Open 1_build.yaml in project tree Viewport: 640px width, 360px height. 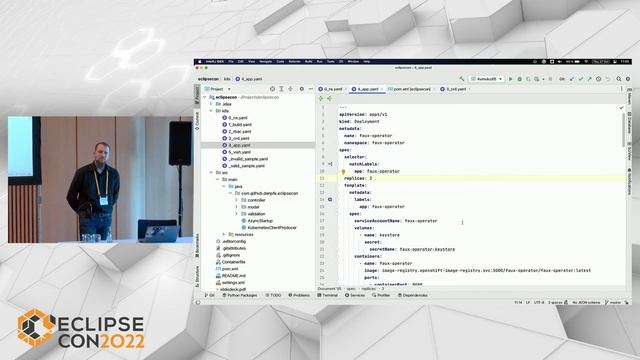[237, 124]
